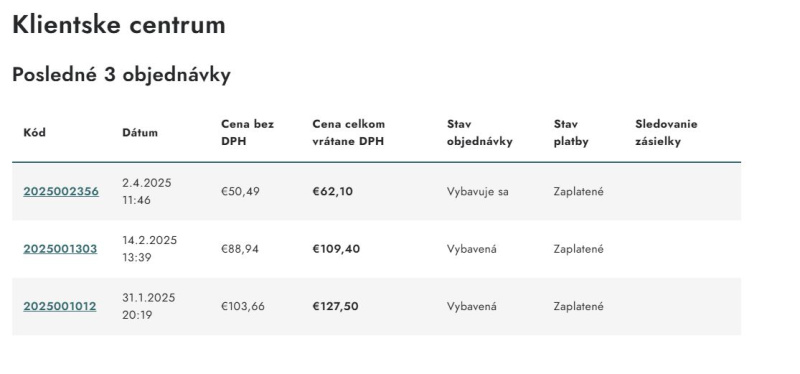
Task: Click the Sledovanie zásielky column header
Action: 666,133
